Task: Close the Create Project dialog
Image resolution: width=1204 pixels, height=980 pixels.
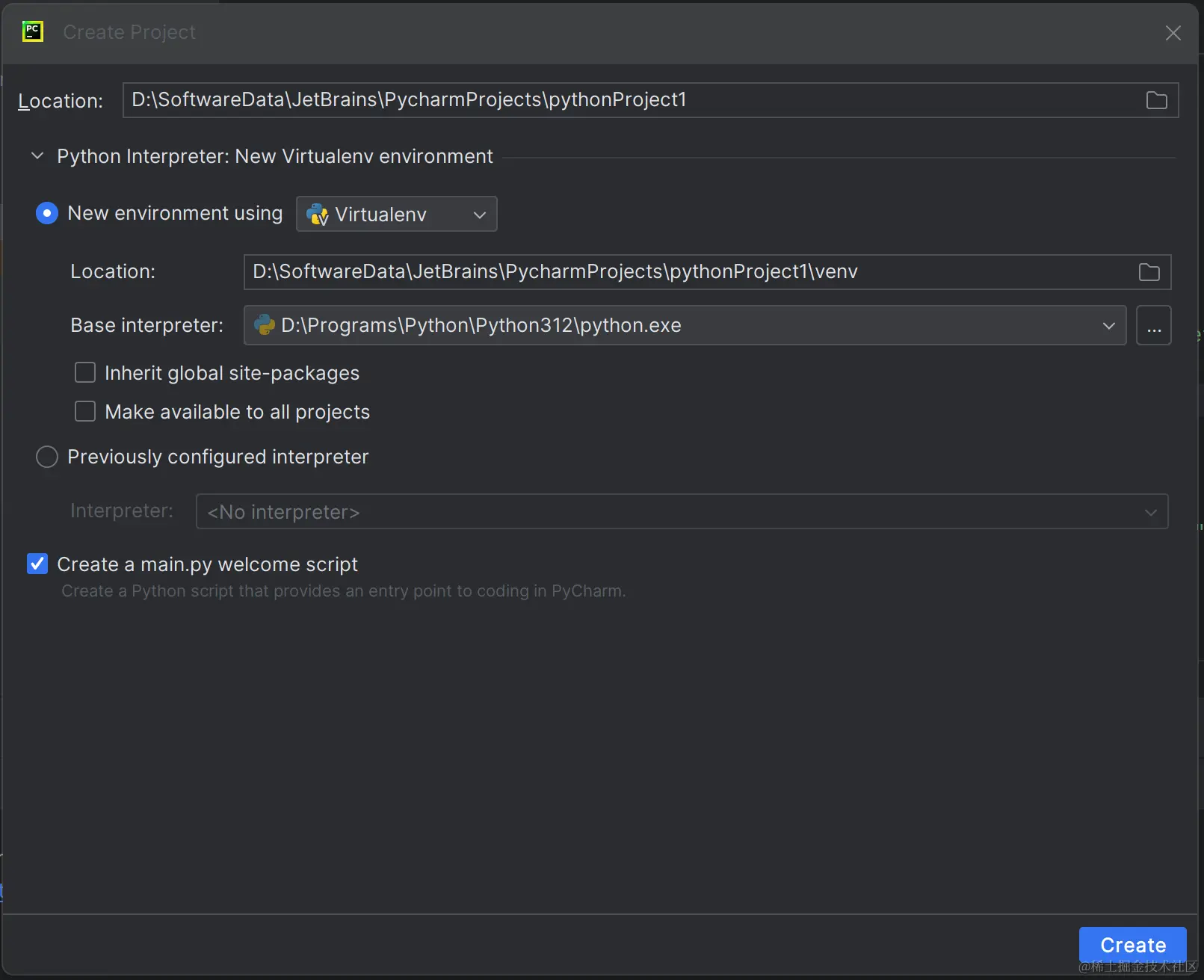Action: (x=1173, y=33)
